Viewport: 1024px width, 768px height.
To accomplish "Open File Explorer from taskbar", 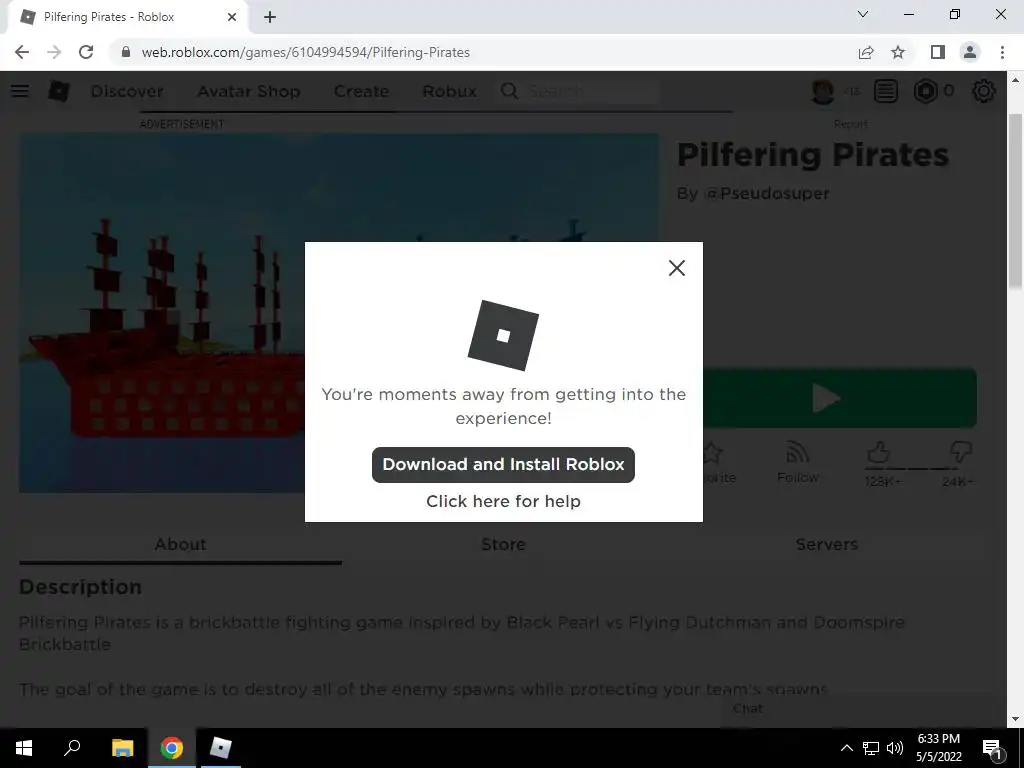I will 122,748.
